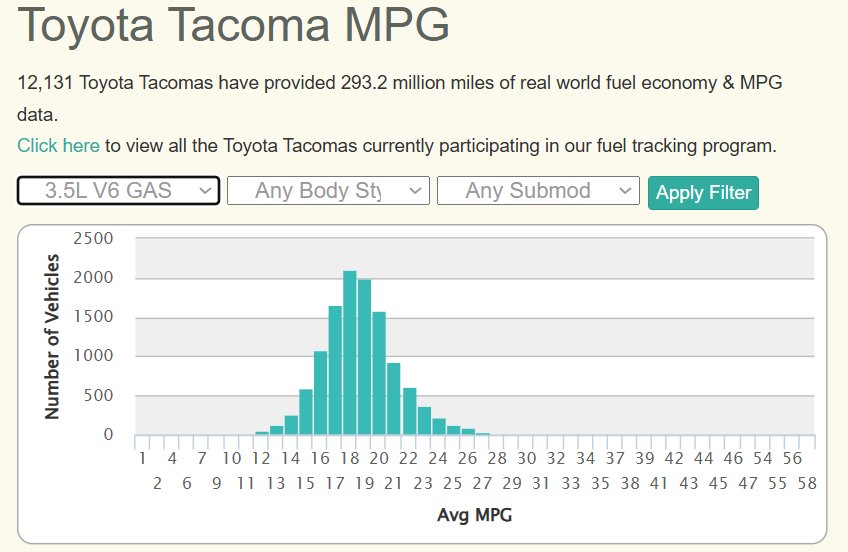
Task: Click the histogram bar at 17 MPG
Action: click(335, 370)
